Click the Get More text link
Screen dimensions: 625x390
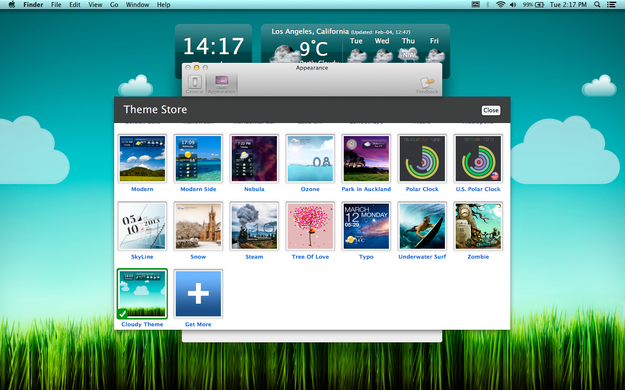click(198, 324)
